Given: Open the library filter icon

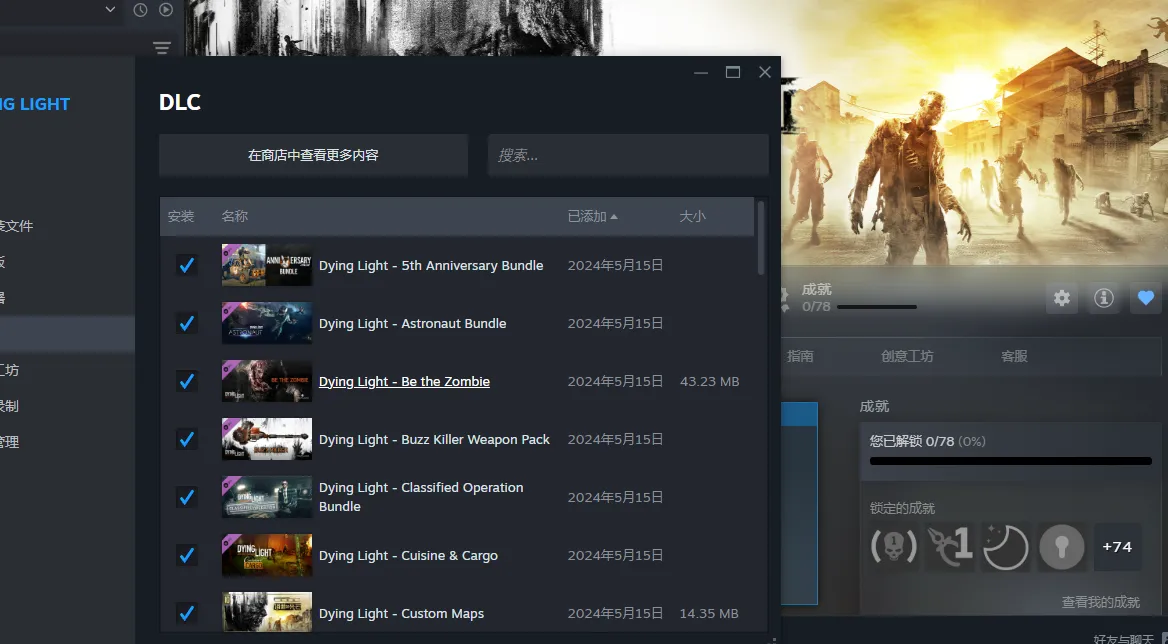Looking at the screenshot, I should (x=162, y=48).
